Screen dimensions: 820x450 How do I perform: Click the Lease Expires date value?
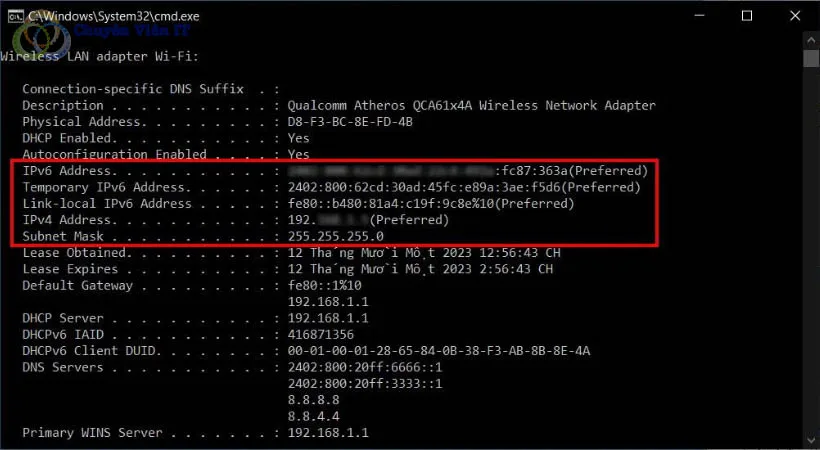[x=420, y=269]
